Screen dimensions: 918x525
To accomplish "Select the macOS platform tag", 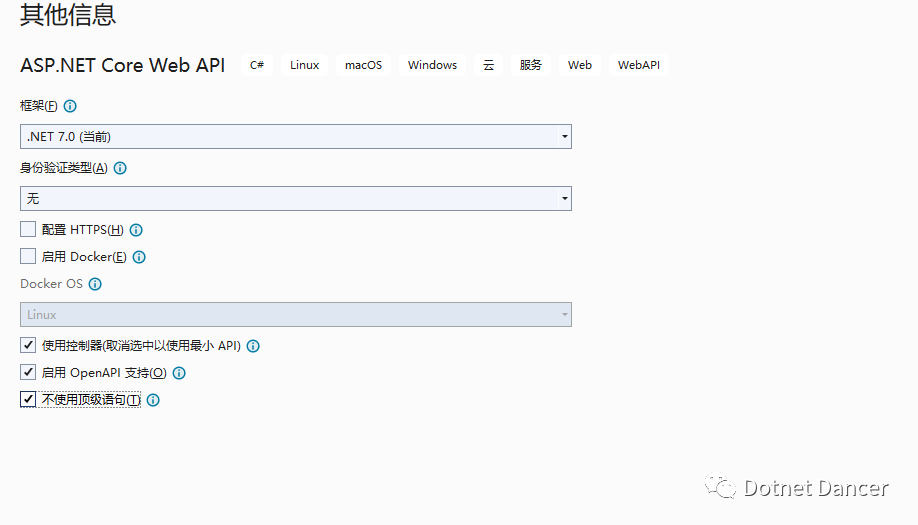I will click(364, 65).
